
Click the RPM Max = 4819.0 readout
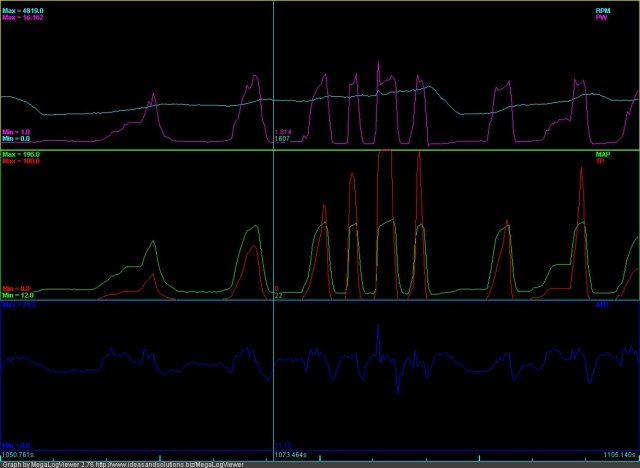[22, 10]
